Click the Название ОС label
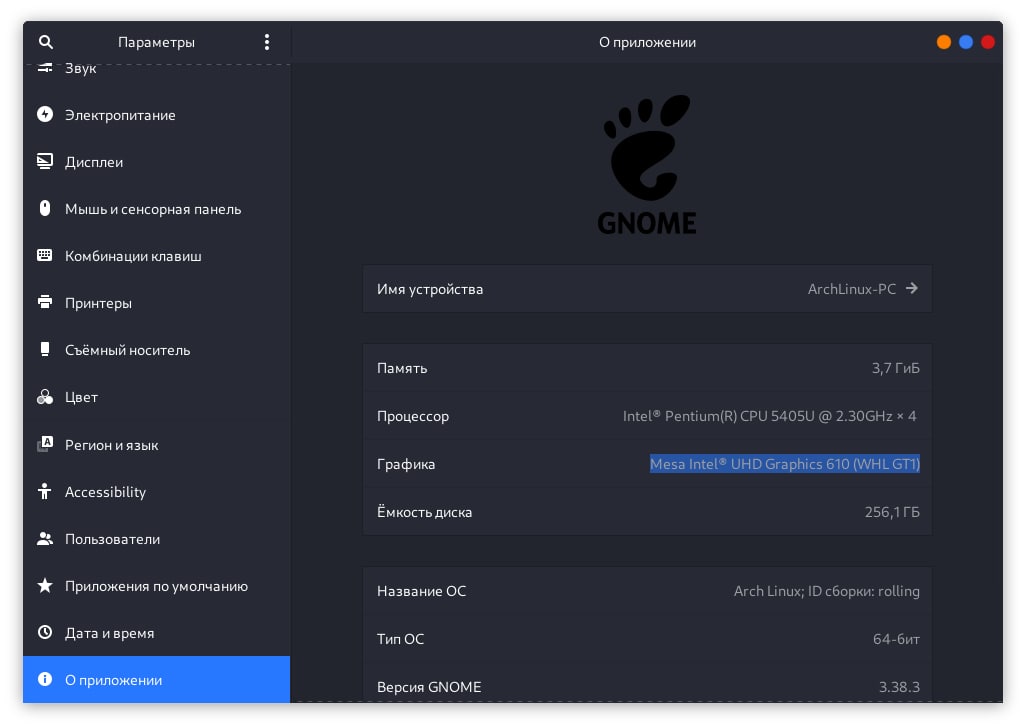1026x728 pixels. pos(421,591)
